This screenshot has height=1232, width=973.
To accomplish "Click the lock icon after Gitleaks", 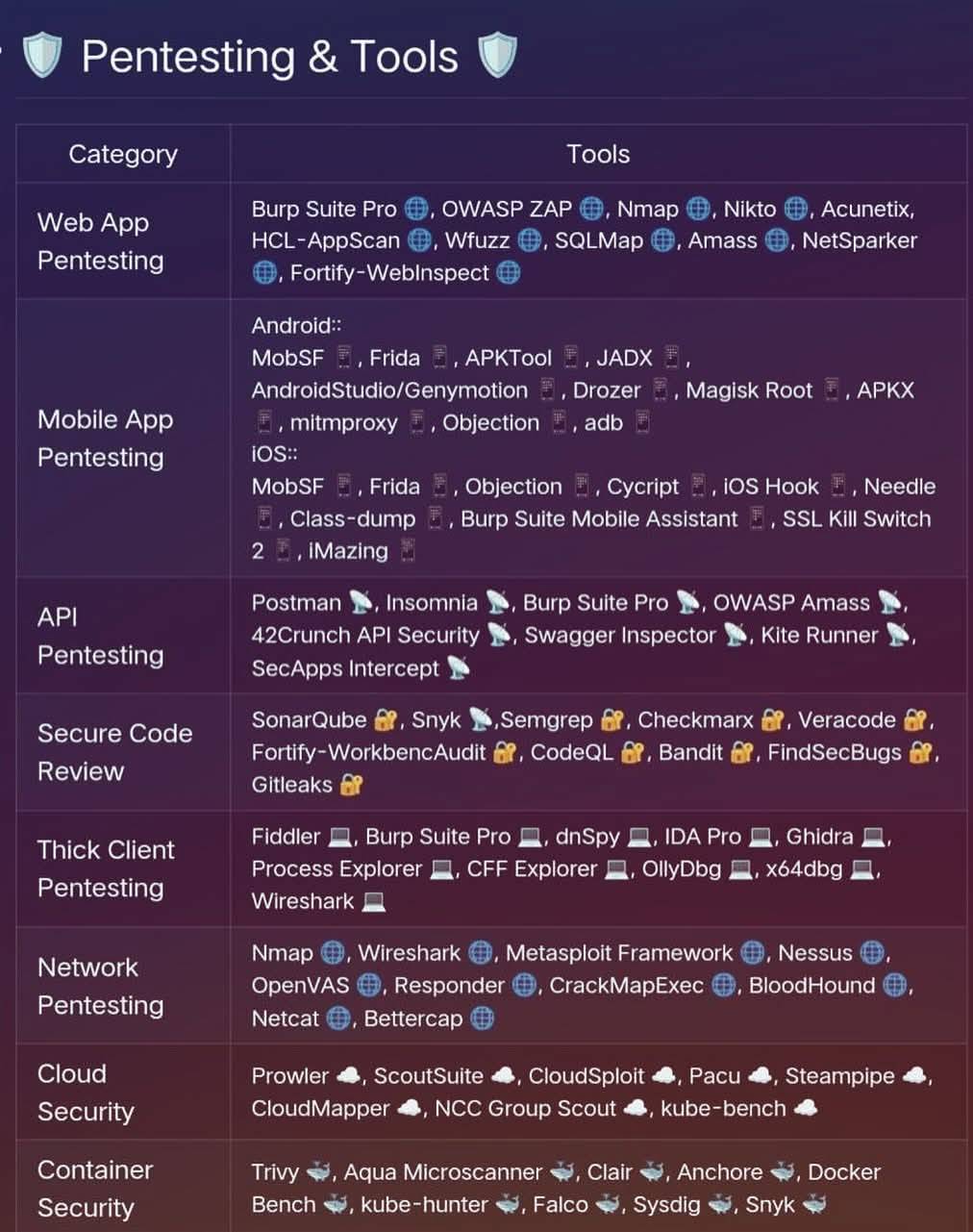I will [x=351, y=785].
